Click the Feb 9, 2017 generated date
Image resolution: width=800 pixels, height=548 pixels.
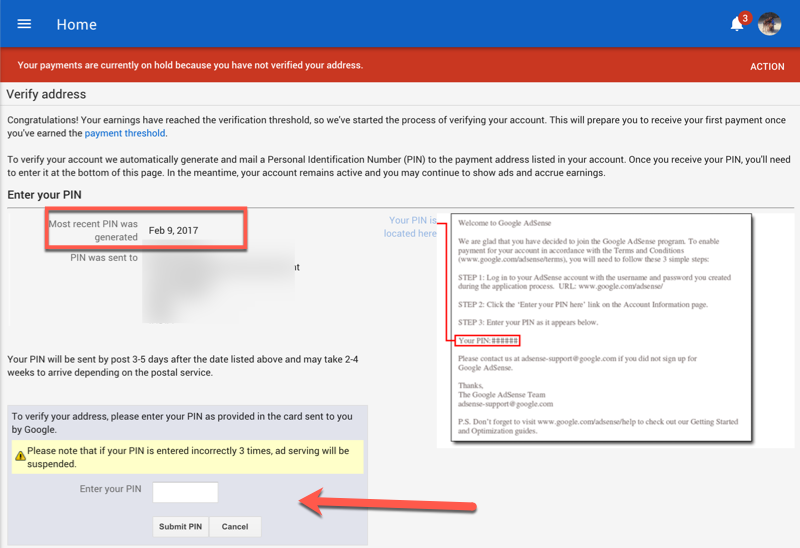point(173,230)
